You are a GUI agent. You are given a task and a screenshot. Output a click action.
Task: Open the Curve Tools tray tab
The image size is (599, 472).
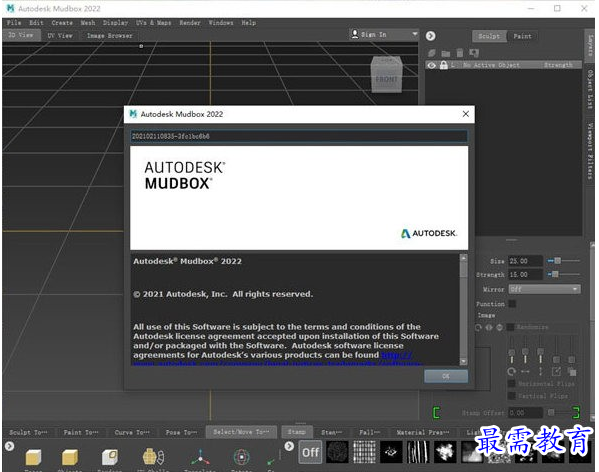(x=132, y=432)
